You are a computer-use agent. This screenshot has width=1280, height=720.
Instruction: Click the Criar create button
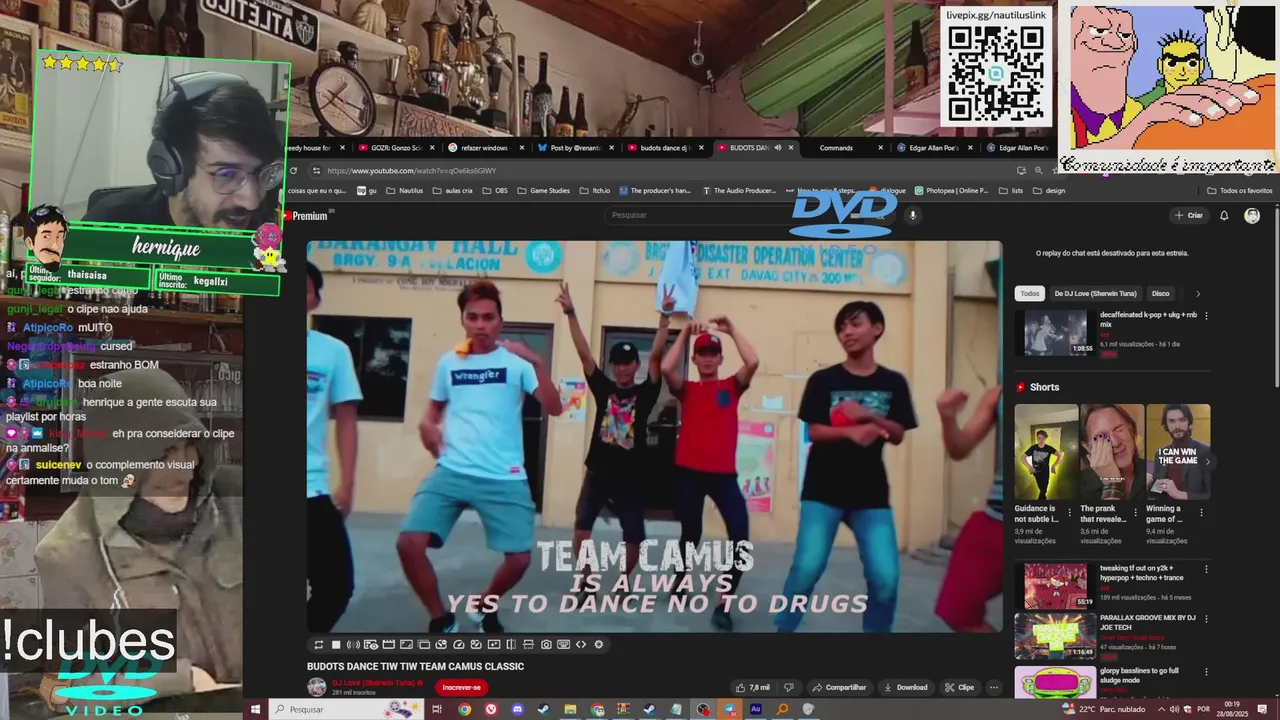click(1189, 215)
